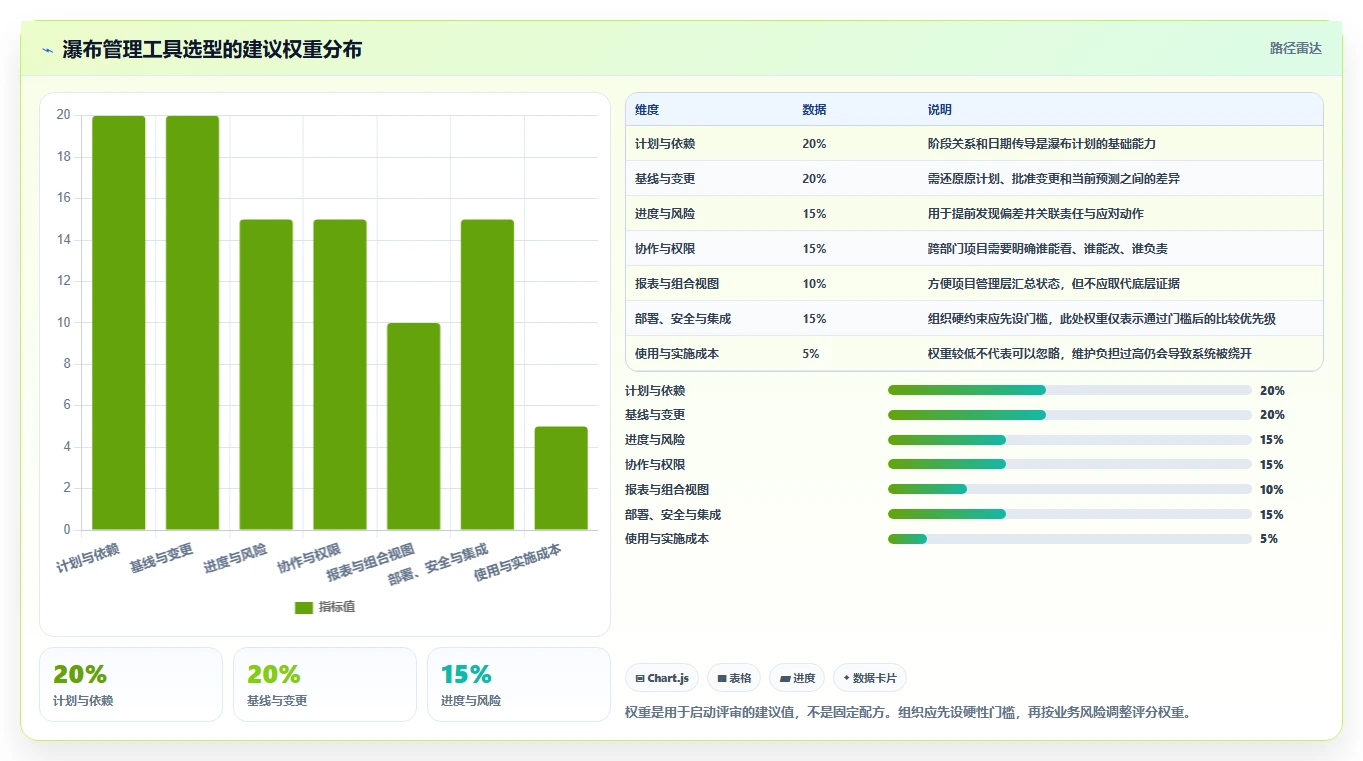Select the Chart.js chip
The image size is (1363, 761).
pyautogui.click(x=662, y=678)
